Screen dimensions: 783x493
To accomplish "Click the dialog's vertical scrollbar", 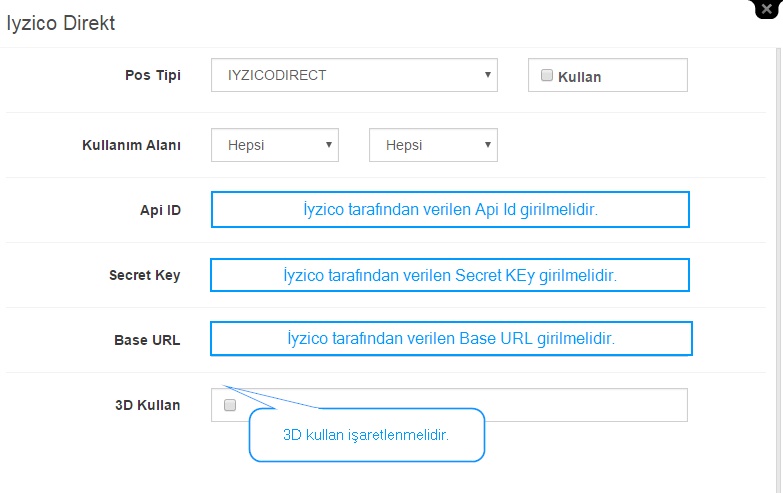I will (x=779, y=270).
